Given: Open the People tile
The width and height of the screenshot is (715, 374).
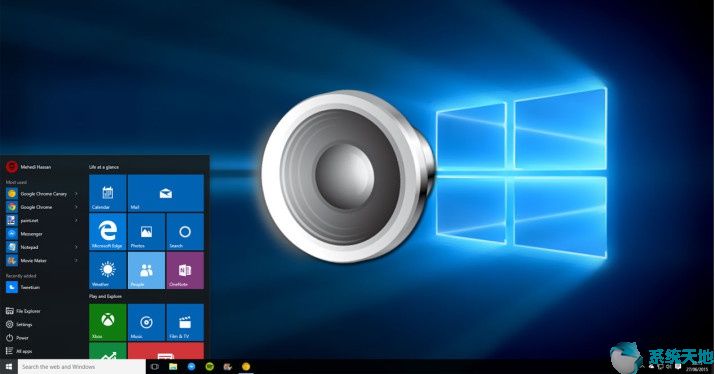Looking at the screenshot, I should point(146,270).
